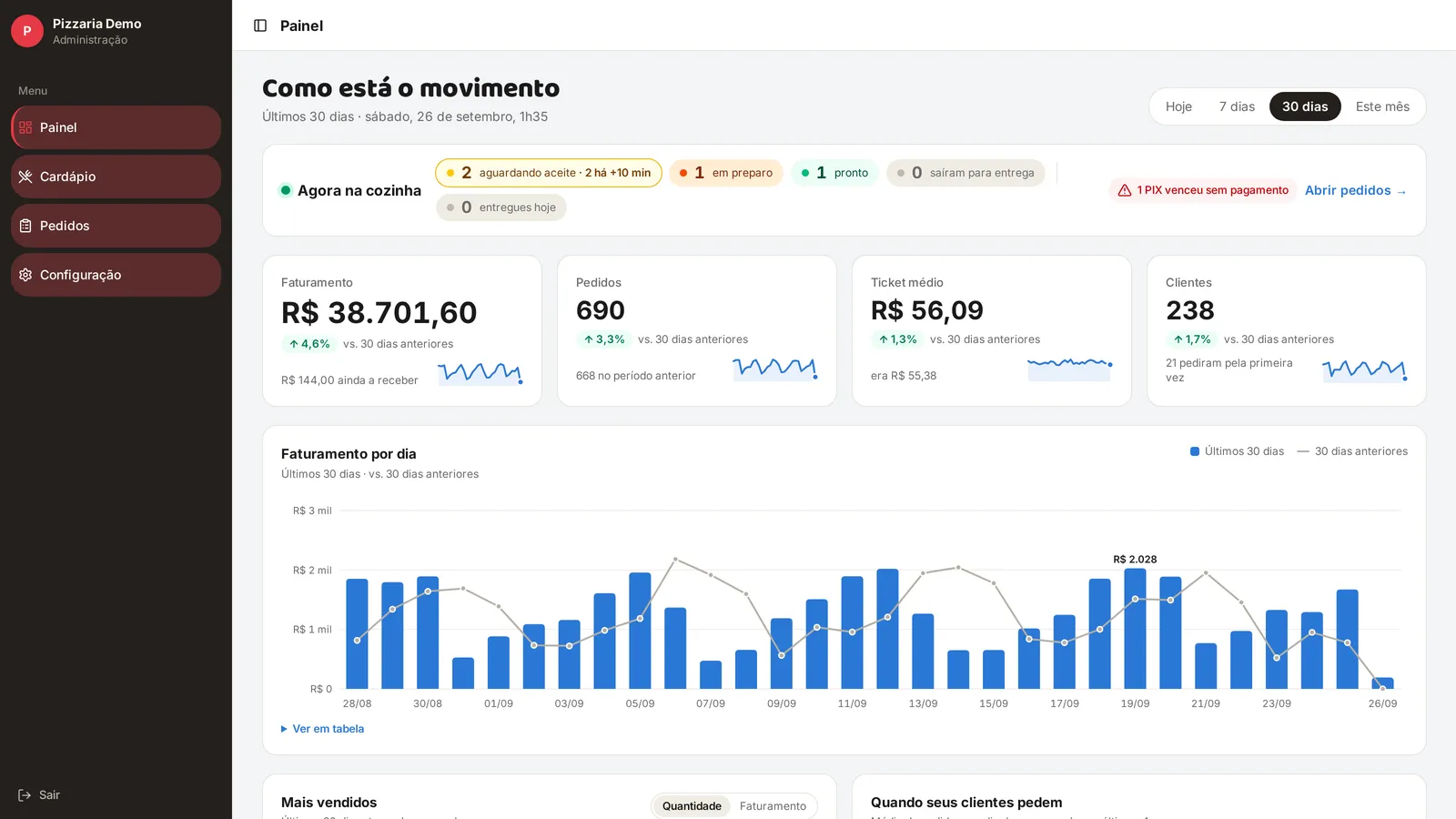Open the Painel menu item

pyautogui.click(x=116, y=127)
